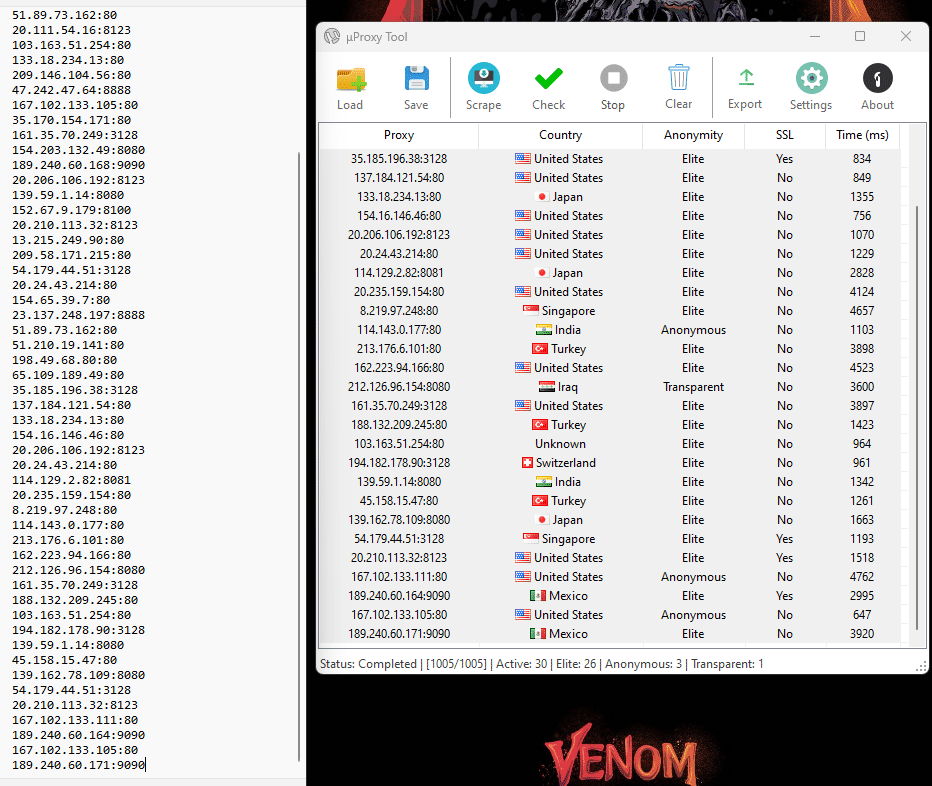
Task: Select table row 189.240.60.164:9090
Action: point(610,596)
